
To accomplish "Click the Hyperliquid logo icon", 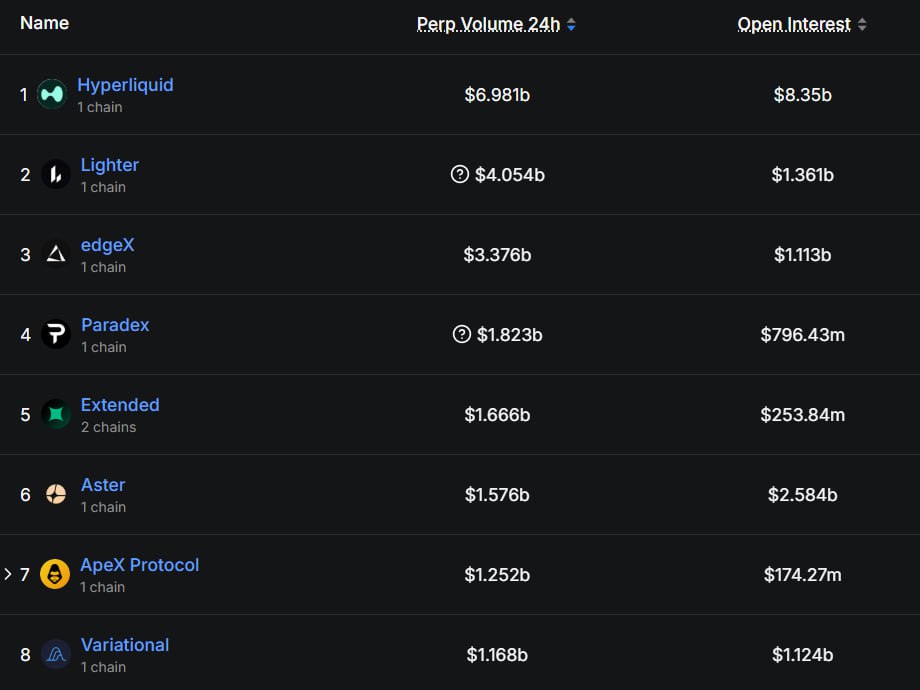I will tap(52, 95).
